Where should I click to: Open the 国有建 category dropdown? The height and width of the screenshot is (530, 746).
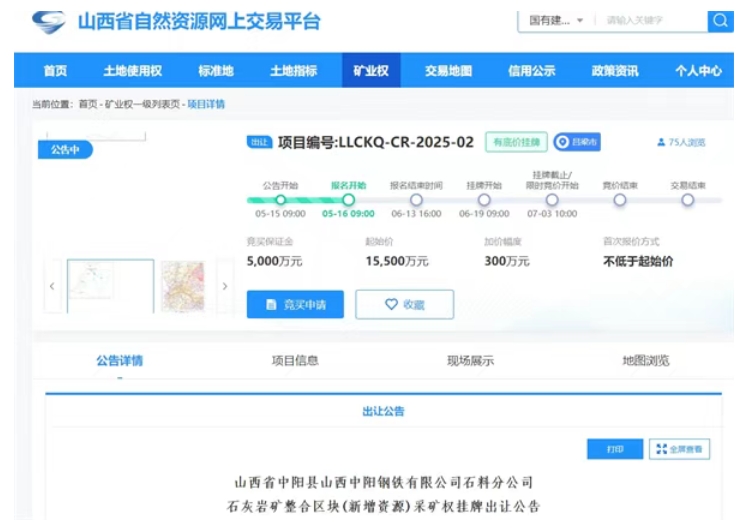pos(556,21)
